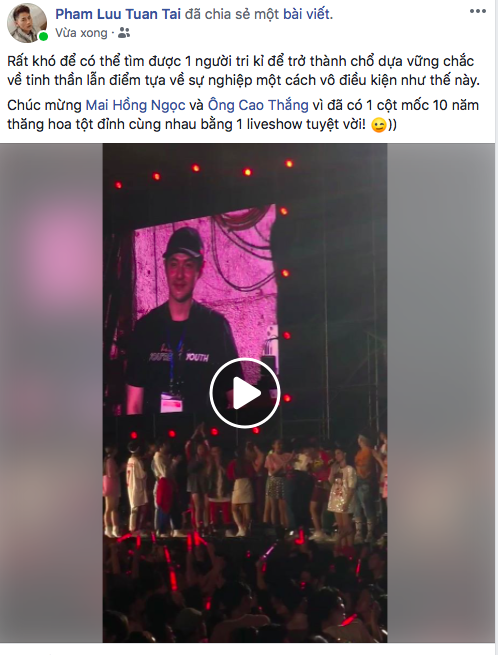Viewport: 498px width, 655px height.
Task: Click the 'Vừa xong' post timestamp
Action: point(81,33)
